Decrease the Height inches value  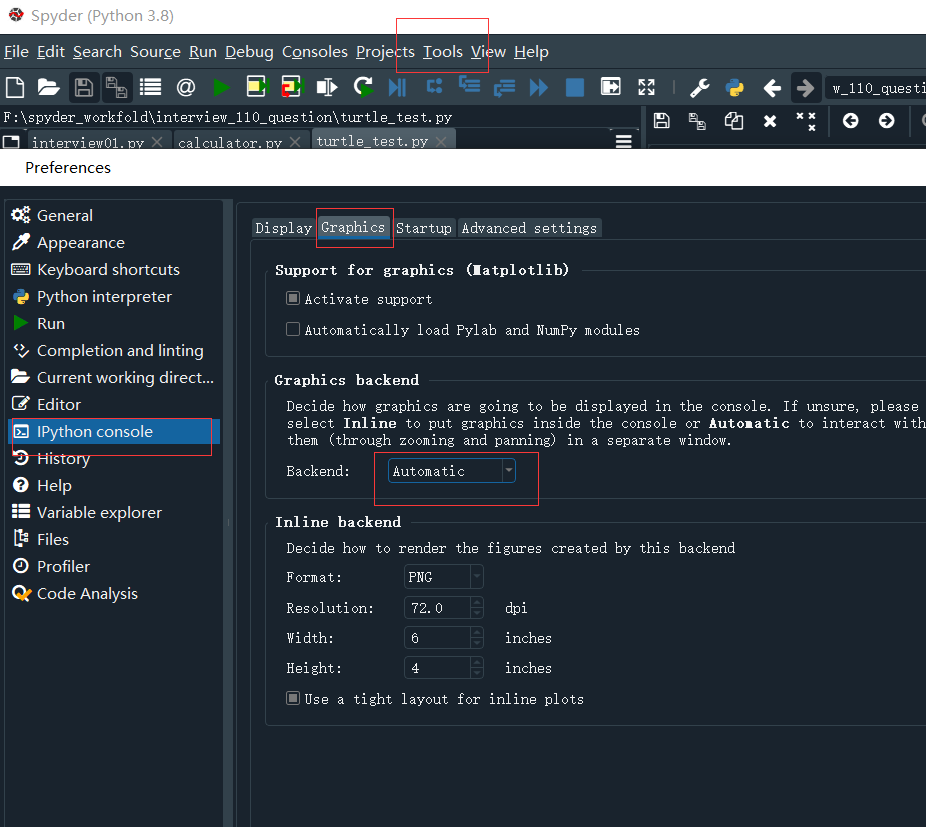(477, 673)
